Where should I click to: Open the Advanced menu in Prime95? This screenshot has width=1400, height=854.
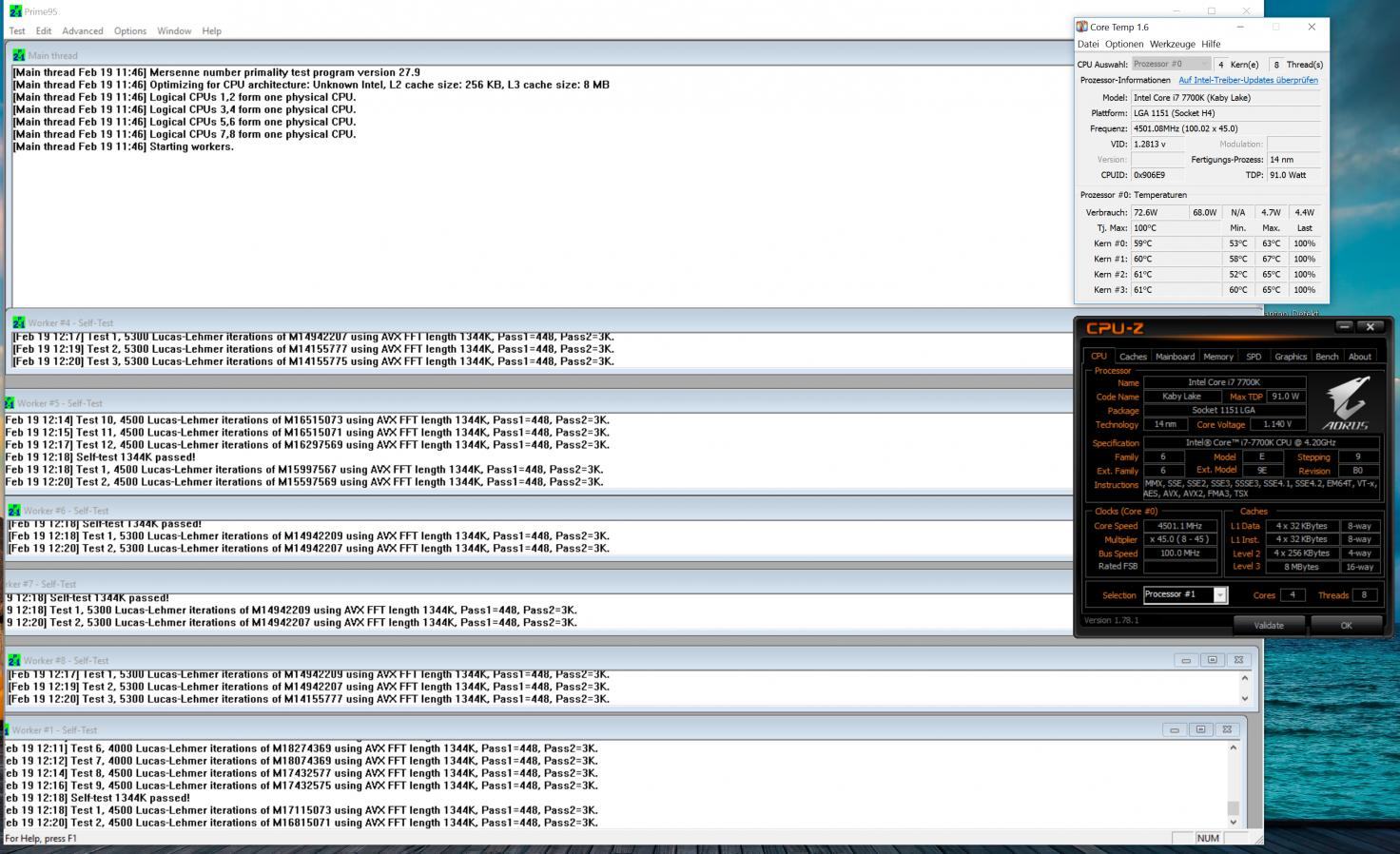tap(83, 30)
